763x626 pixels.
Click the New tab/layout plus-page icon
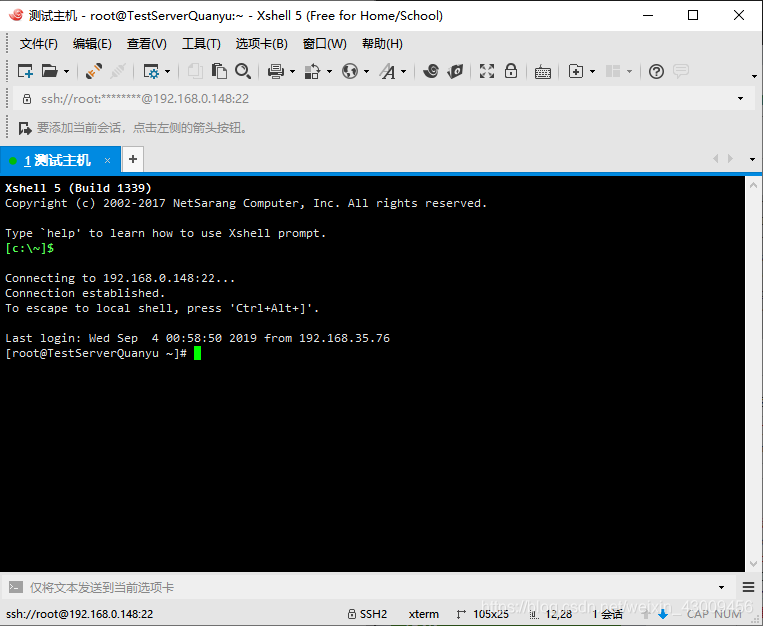[x=576, y=72]
